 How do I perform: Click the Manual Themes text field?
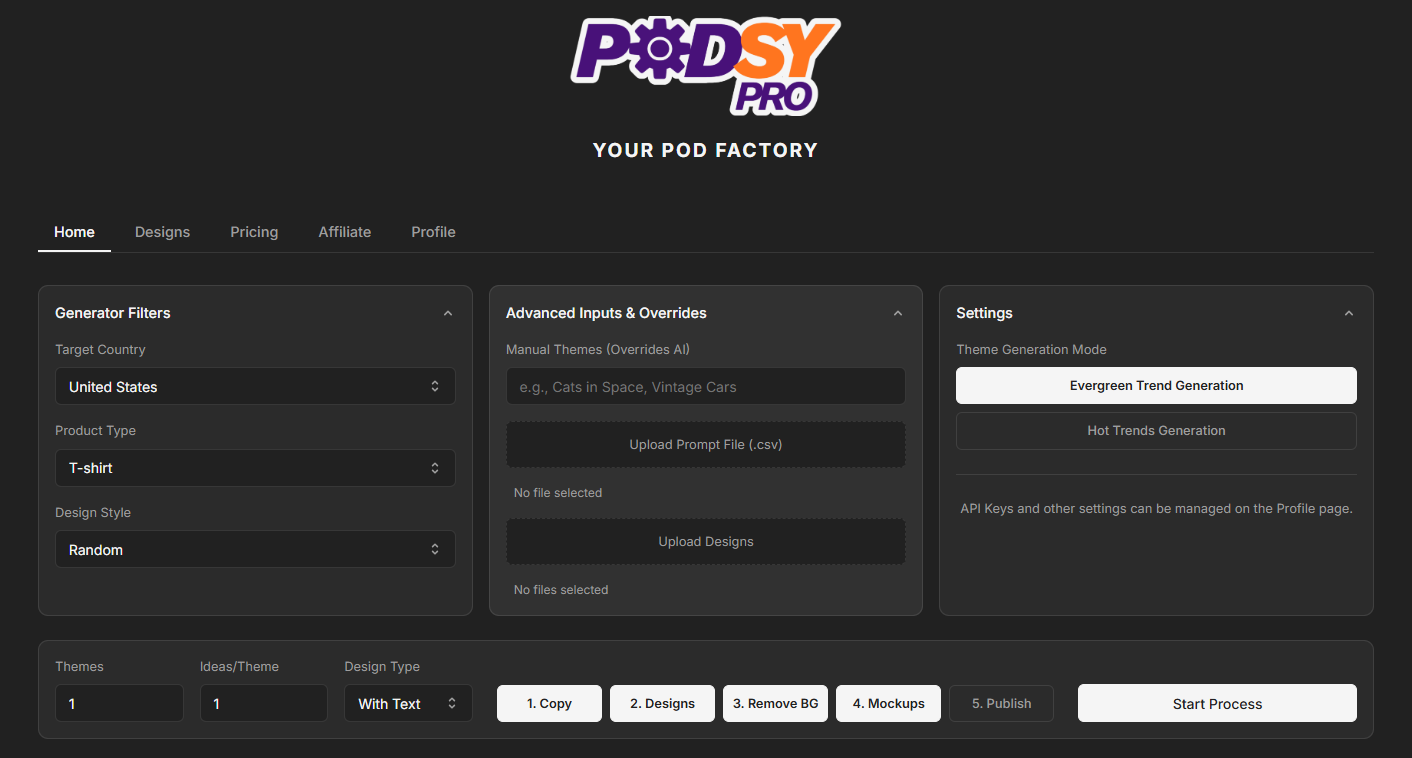point(705,386)
